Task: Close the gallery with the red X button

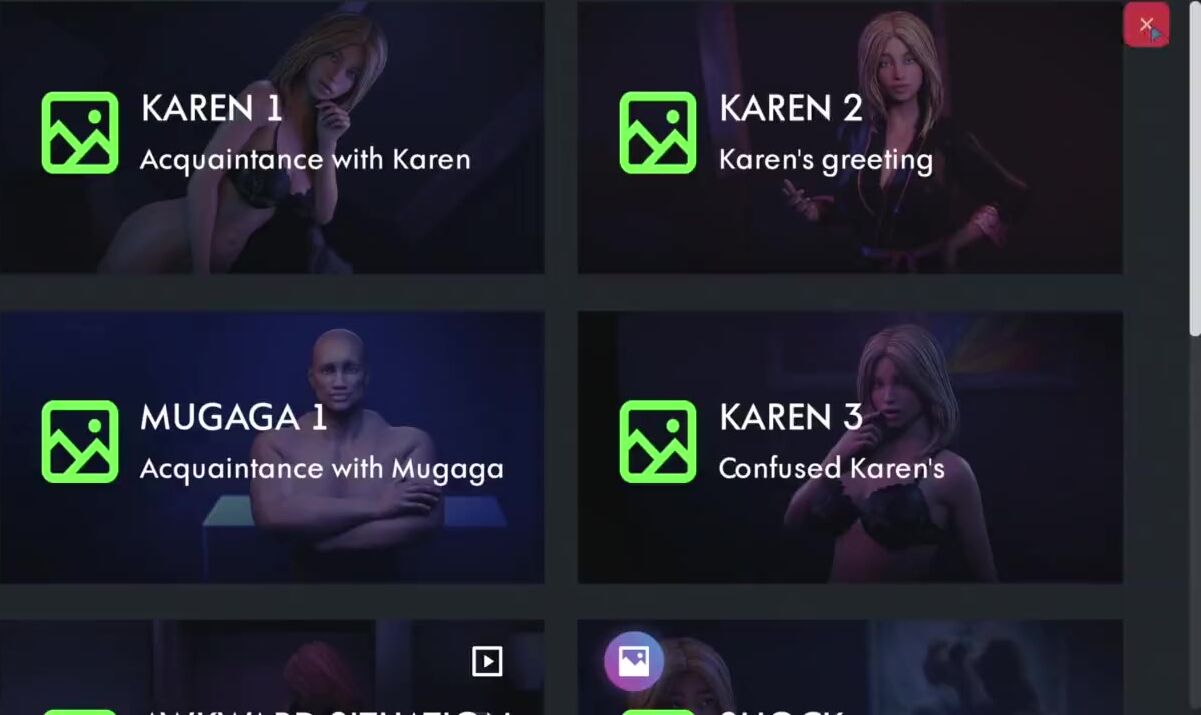Action: (1146, 25)
